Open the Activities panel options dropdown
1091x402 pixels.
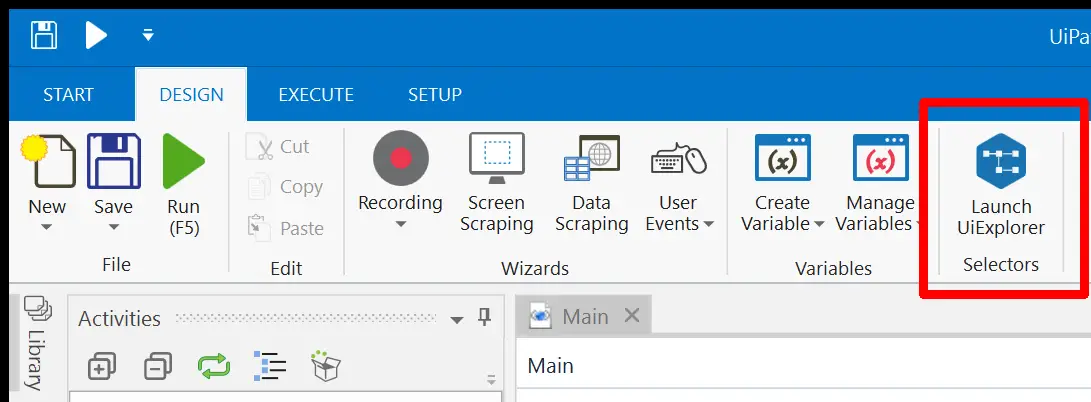point(456,319)
